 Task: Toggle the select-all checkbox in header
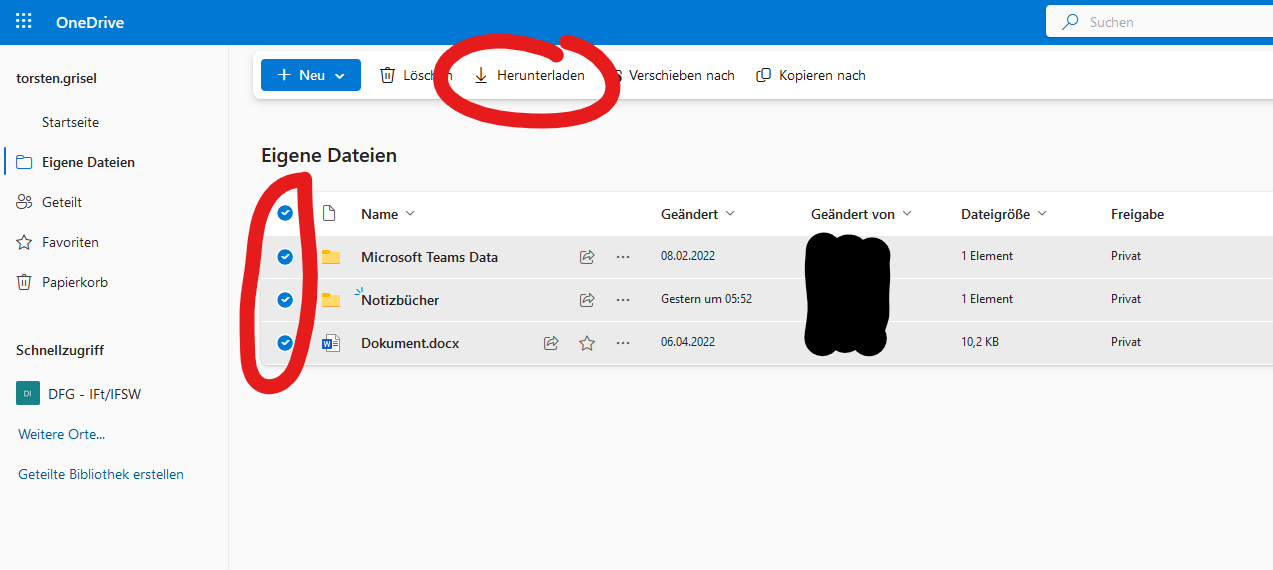click(285, 213)
